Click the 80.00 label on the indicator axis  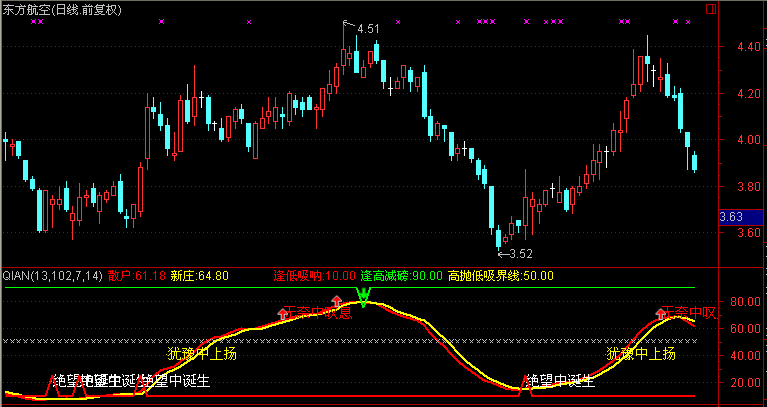click(742, 301)
